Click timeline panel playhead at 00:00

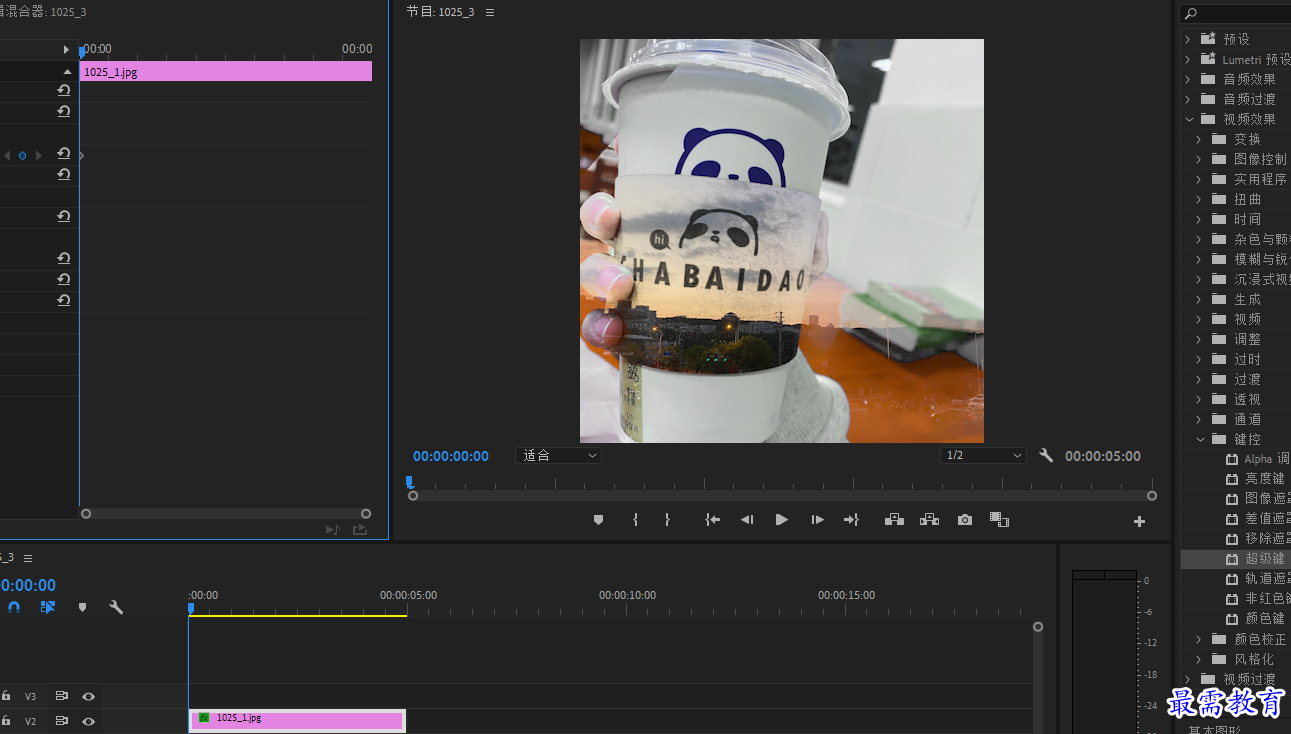click(190, 607)
